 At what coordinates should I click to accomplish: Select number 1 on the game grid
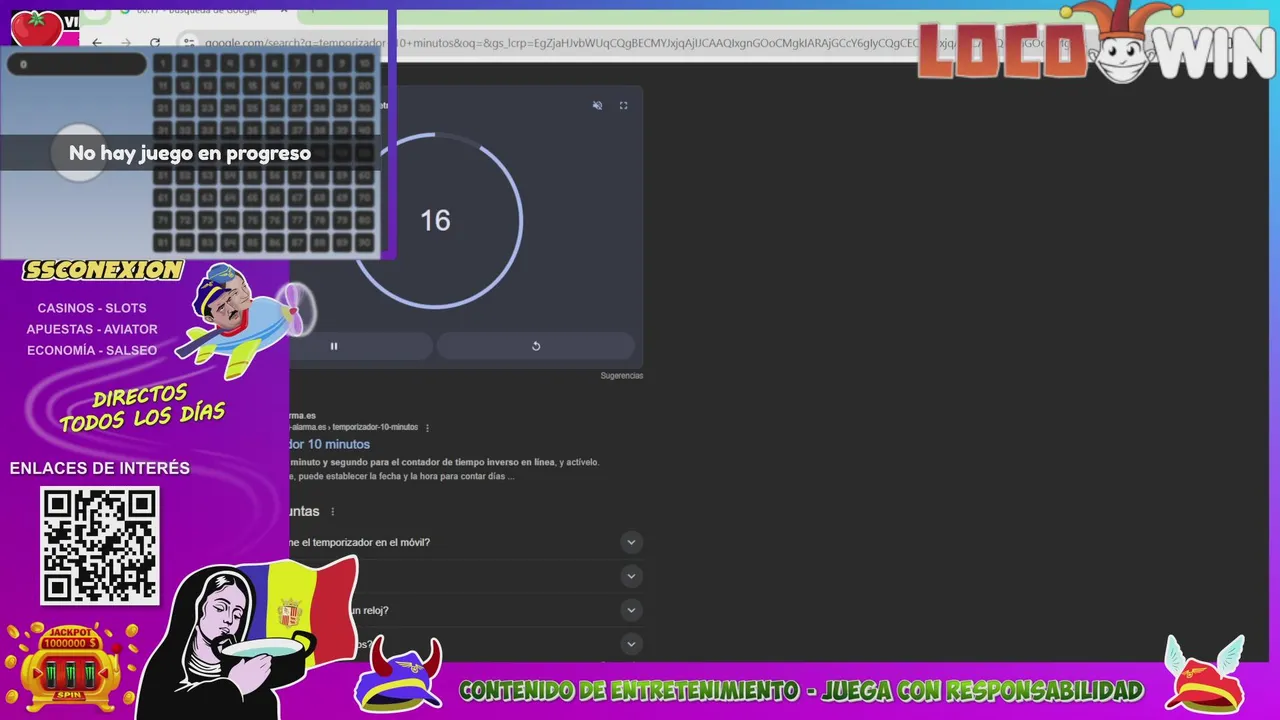163,64
